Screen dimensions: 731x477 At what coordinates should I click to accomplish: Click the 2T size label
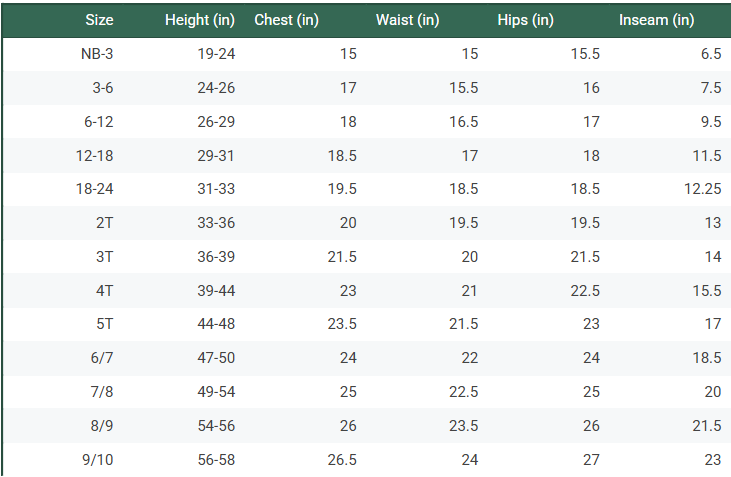(x=104, y=223)
